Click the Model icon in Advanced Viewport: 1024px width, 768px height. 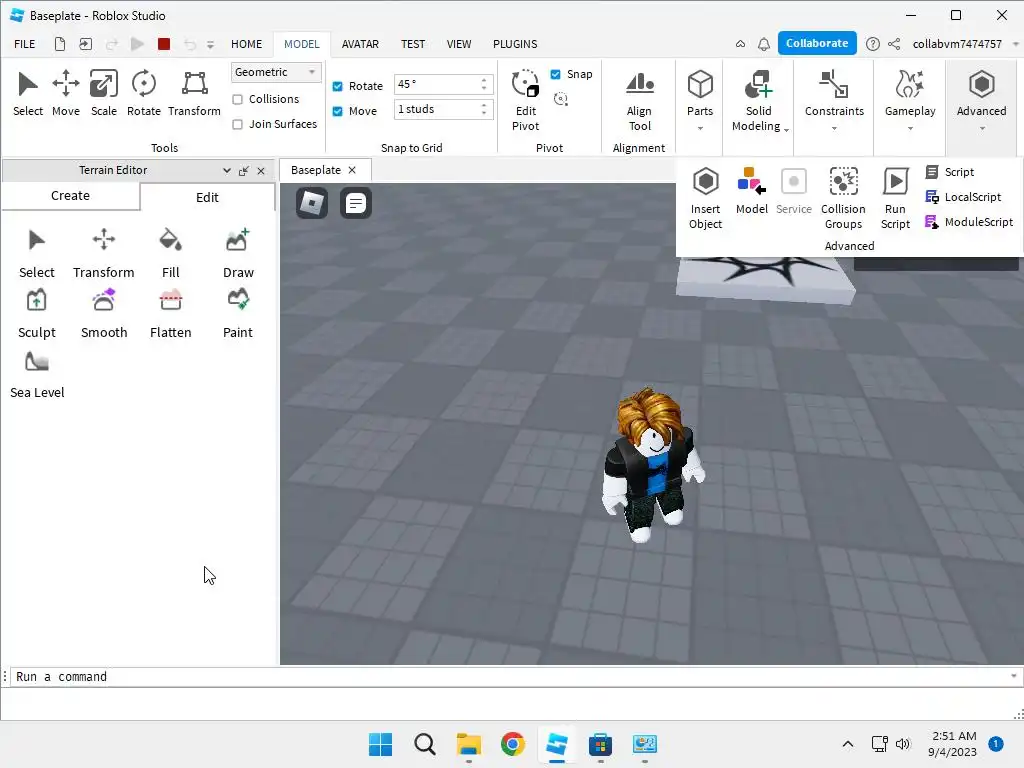(x=751, y=191)
